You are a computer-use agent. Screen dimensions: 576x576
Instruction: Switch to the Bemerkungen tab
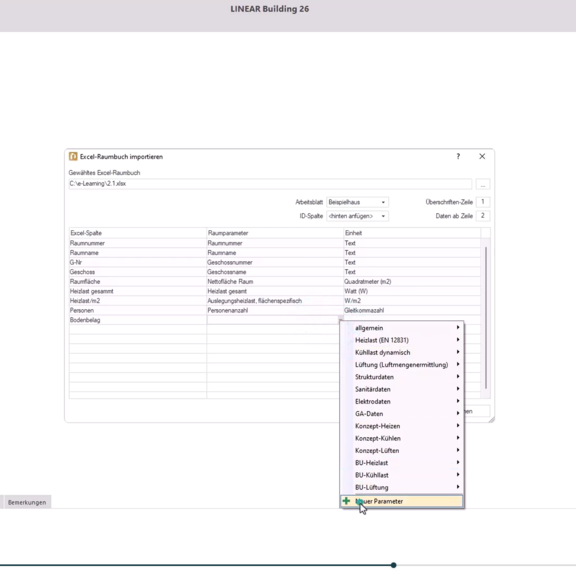[27, 502]
